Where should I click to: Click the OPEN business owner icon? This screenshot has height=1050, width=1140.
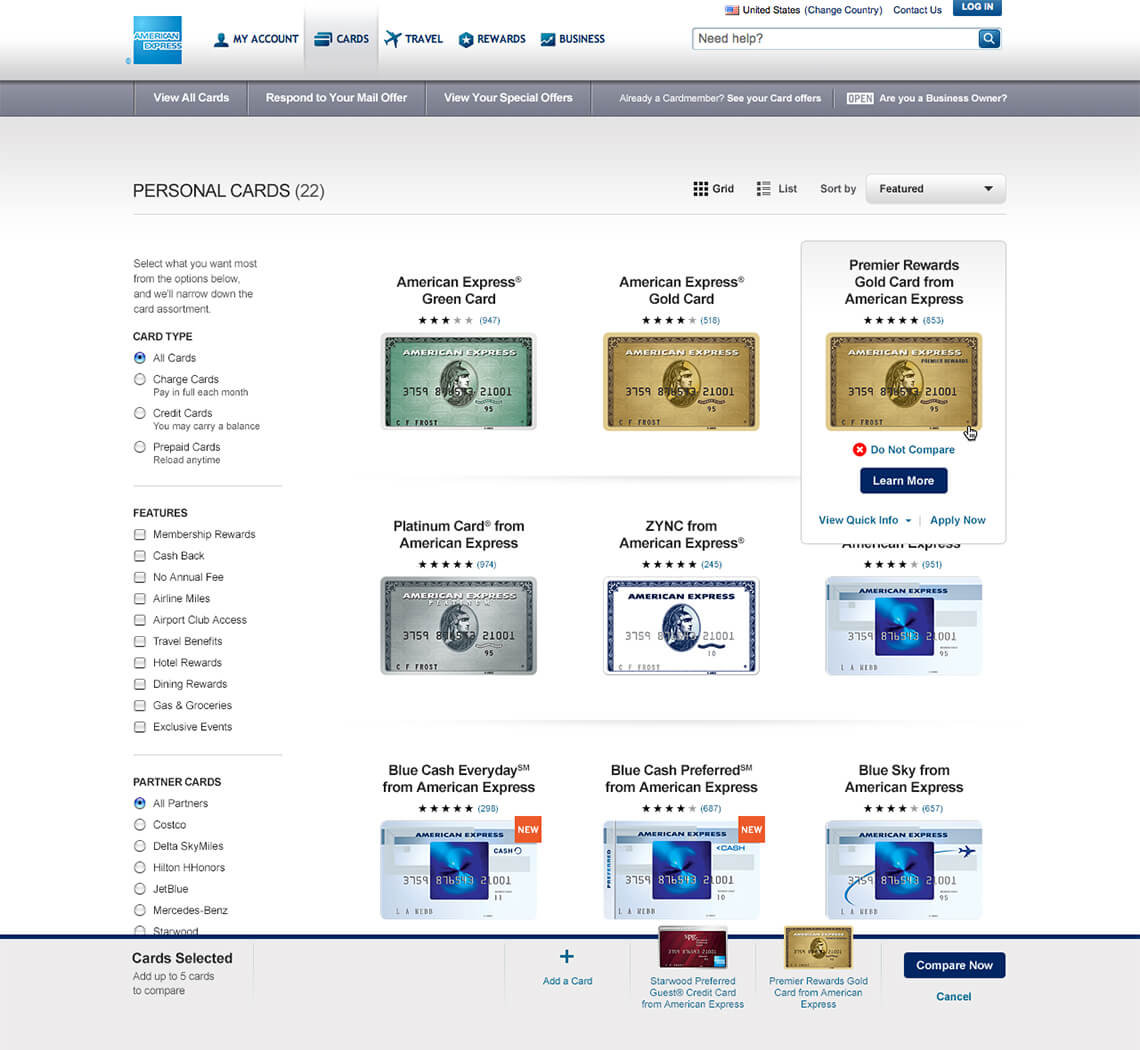point(860,98)
